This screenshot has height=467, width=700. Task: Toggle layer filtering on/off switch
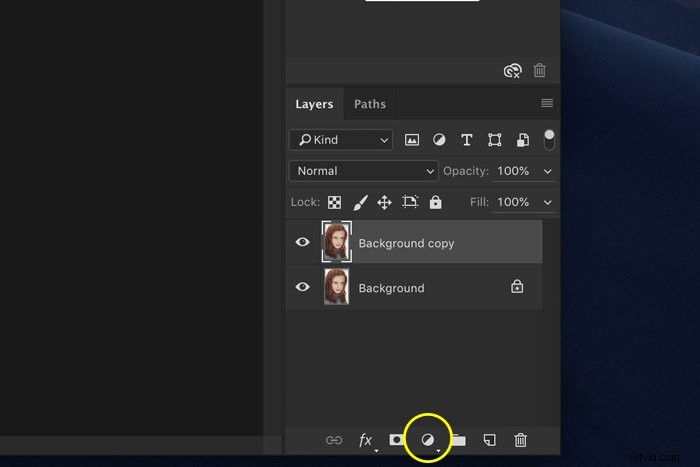point(549,139)
